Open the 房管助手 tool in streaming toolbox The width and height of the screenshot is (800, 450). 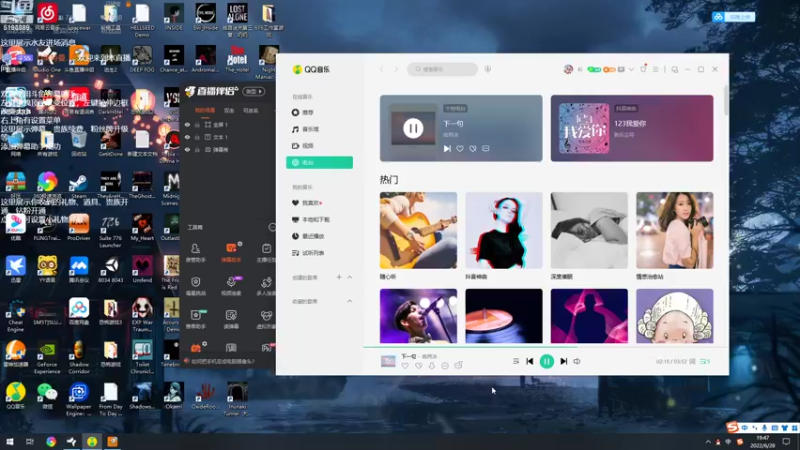point(195,253)
